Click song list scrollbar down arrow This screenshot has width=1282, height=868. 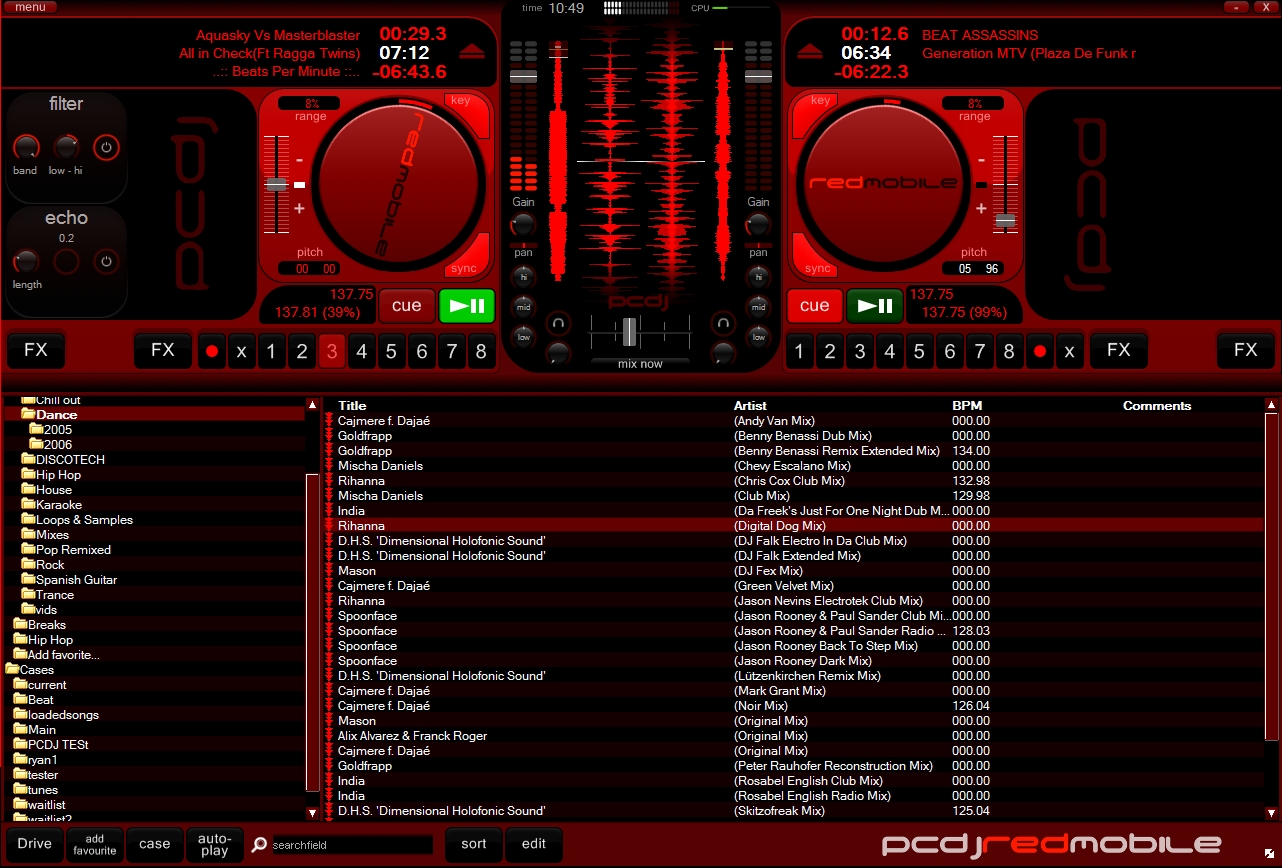[x=1272, y=814]
